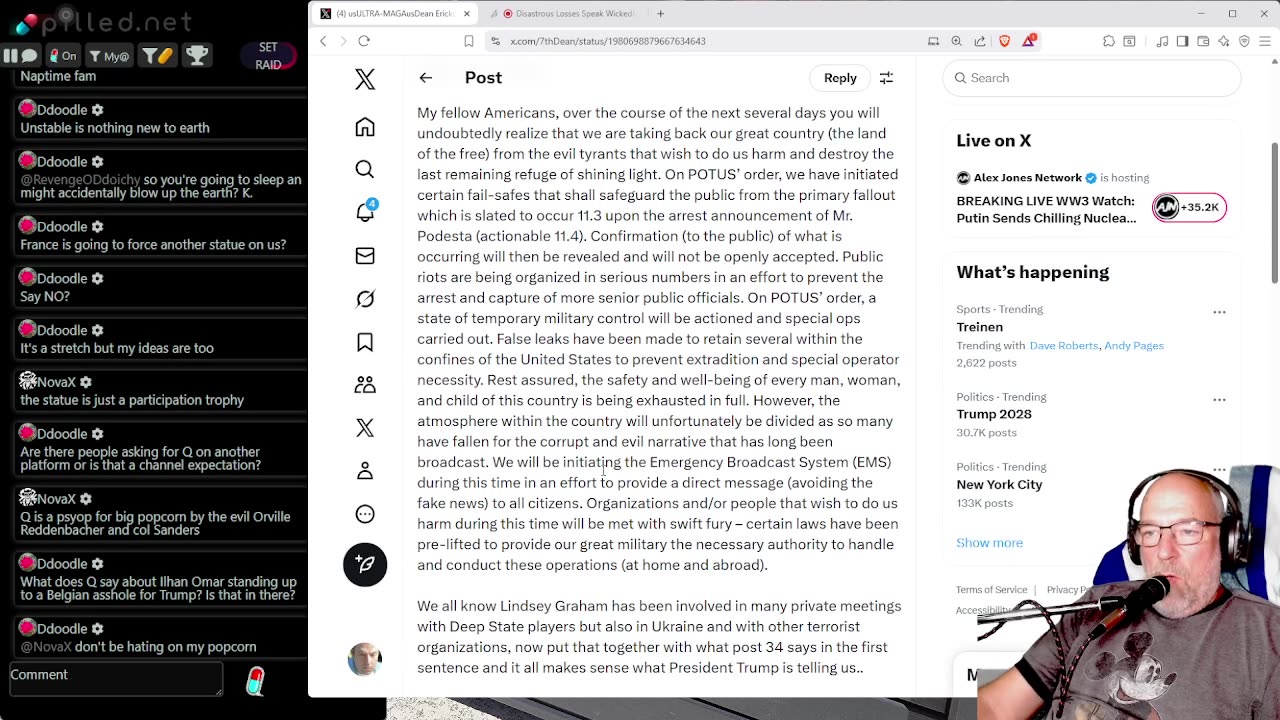The width and height of the screenshot is (1280, 720).
Task: Click Andy Pages link
Action: pos(1134,345)
